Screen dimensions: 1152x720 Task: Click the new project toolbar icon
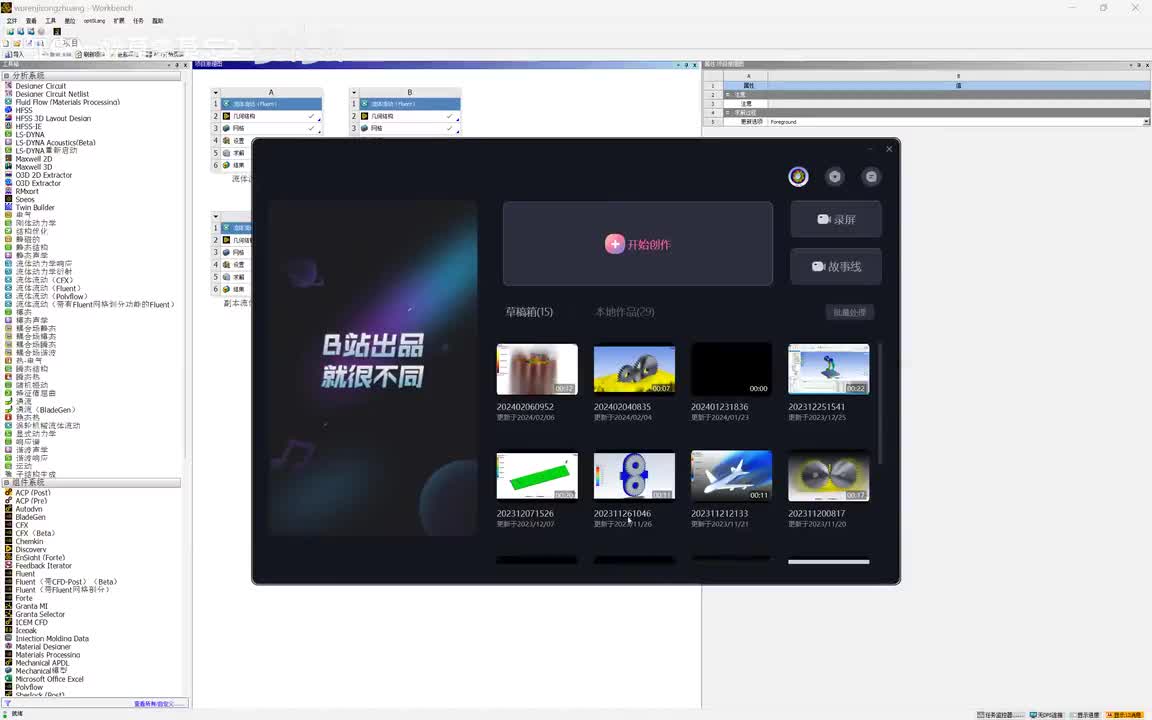click(x=7, y=43)
